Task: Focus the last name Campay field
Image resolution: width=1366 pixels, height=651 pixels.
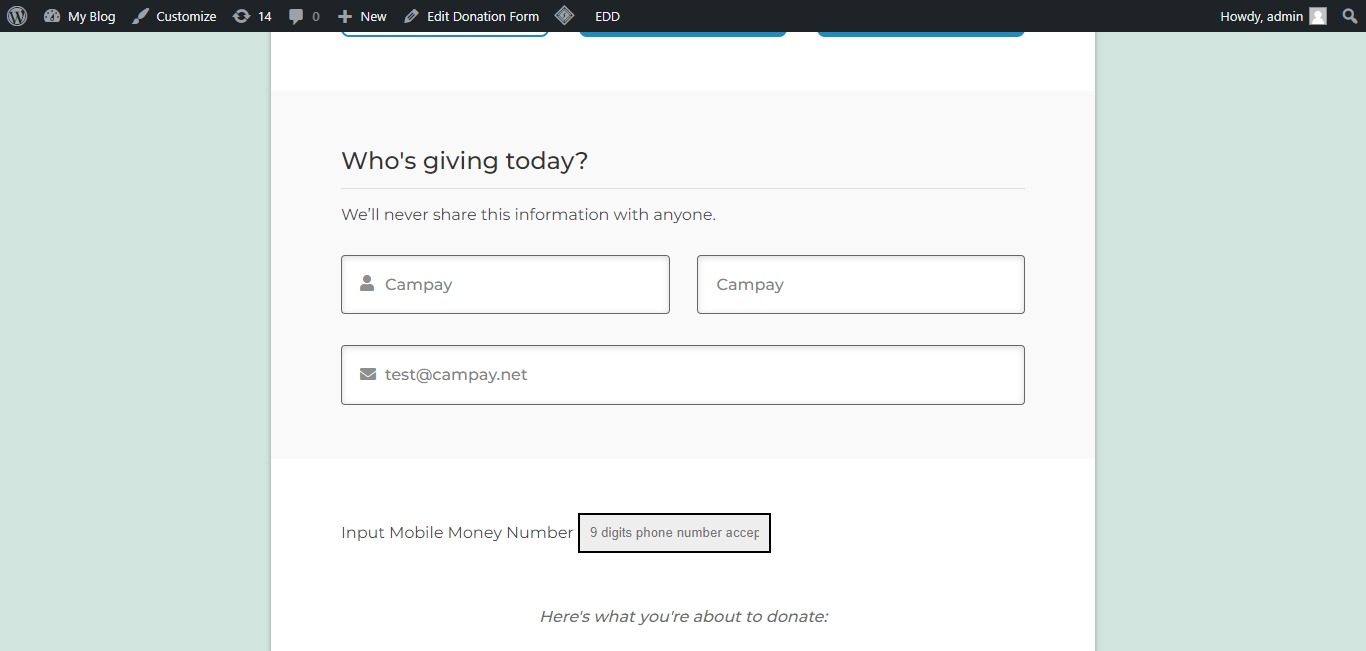Action: click(x=861, y=284)
